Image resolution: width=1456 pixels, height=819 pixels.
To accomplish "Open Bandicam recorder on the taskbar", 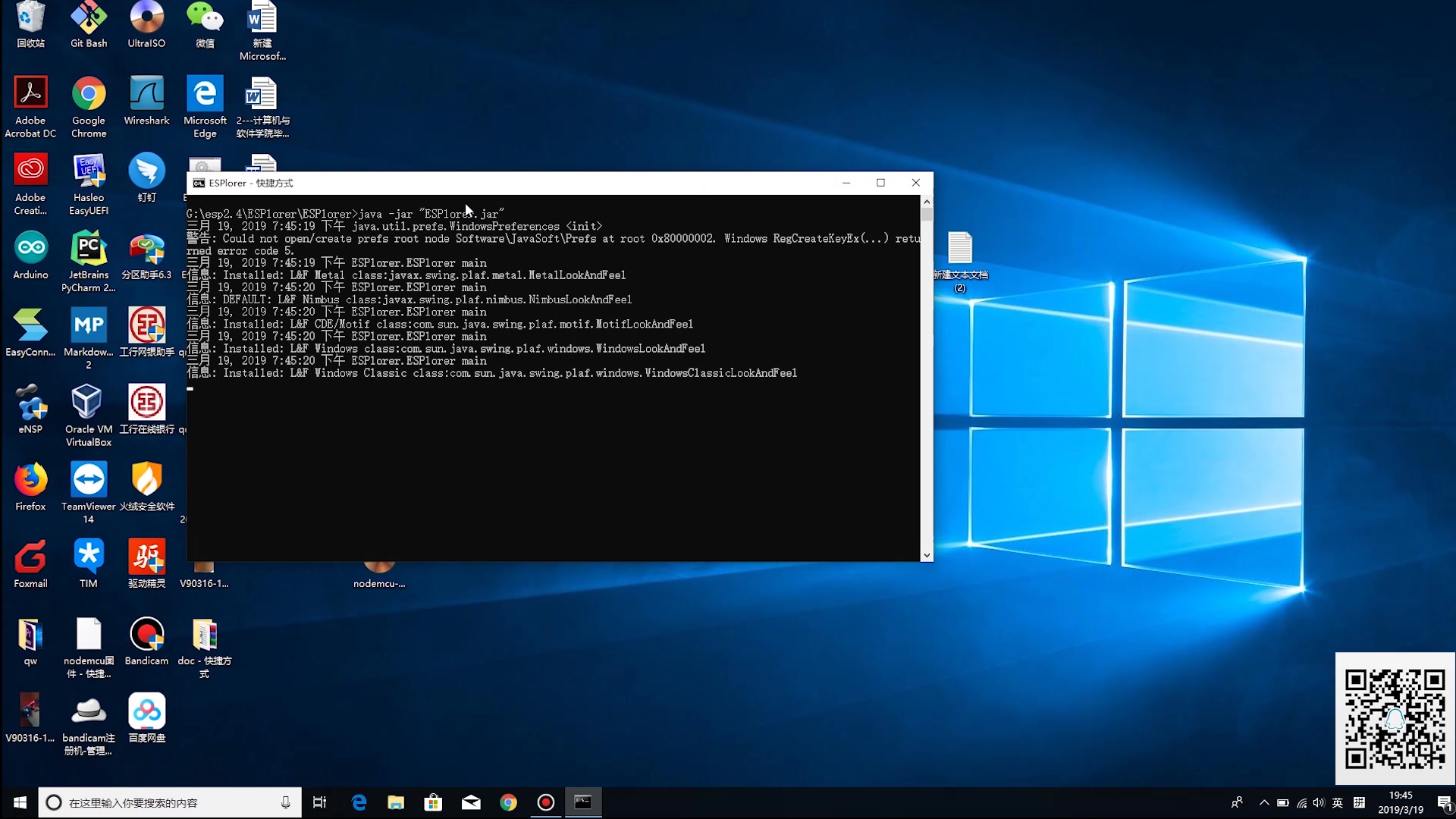I will [x=546, y=802].
